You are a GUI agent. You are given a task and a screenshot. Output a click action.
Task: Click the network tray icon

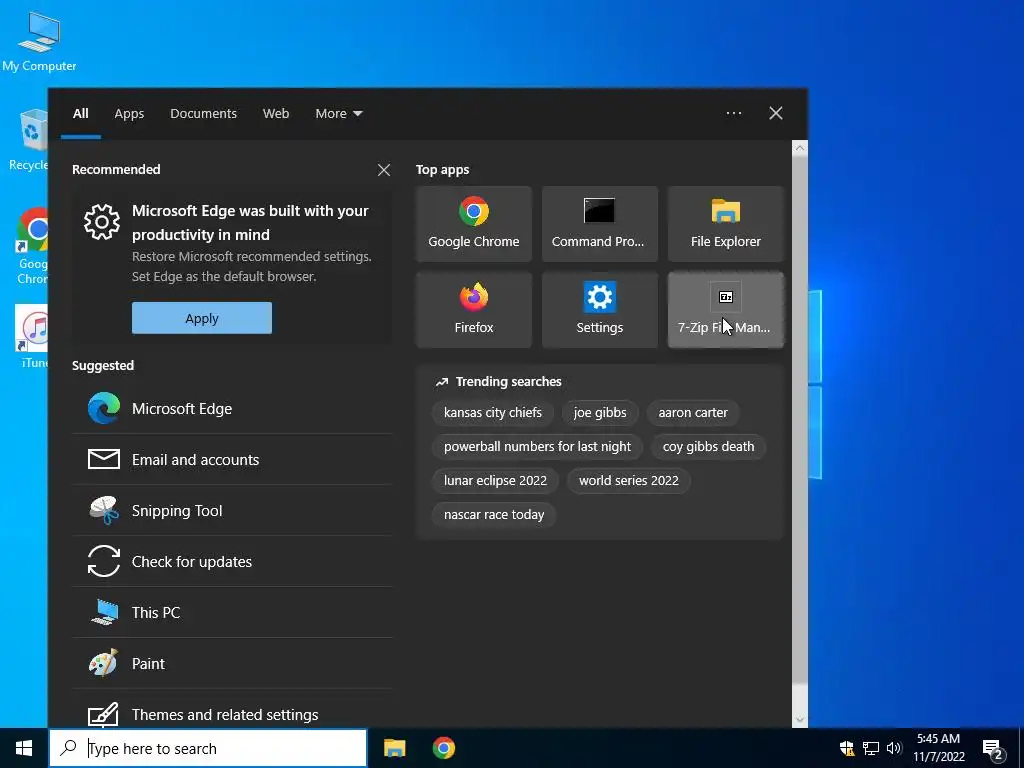click(871, 748)
